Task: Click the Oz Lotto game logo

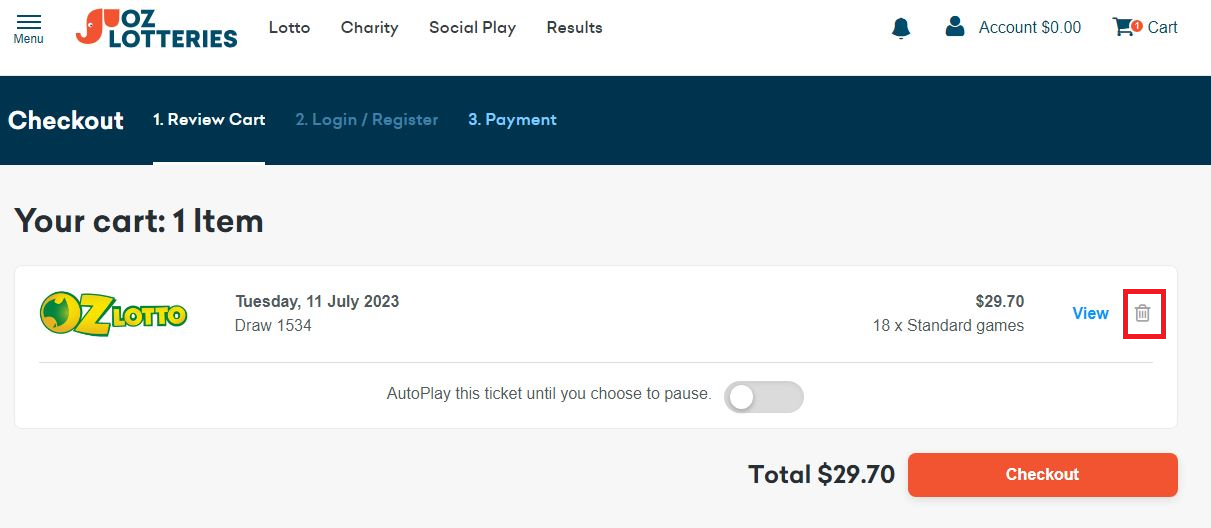Action: (x=113, y=313)
